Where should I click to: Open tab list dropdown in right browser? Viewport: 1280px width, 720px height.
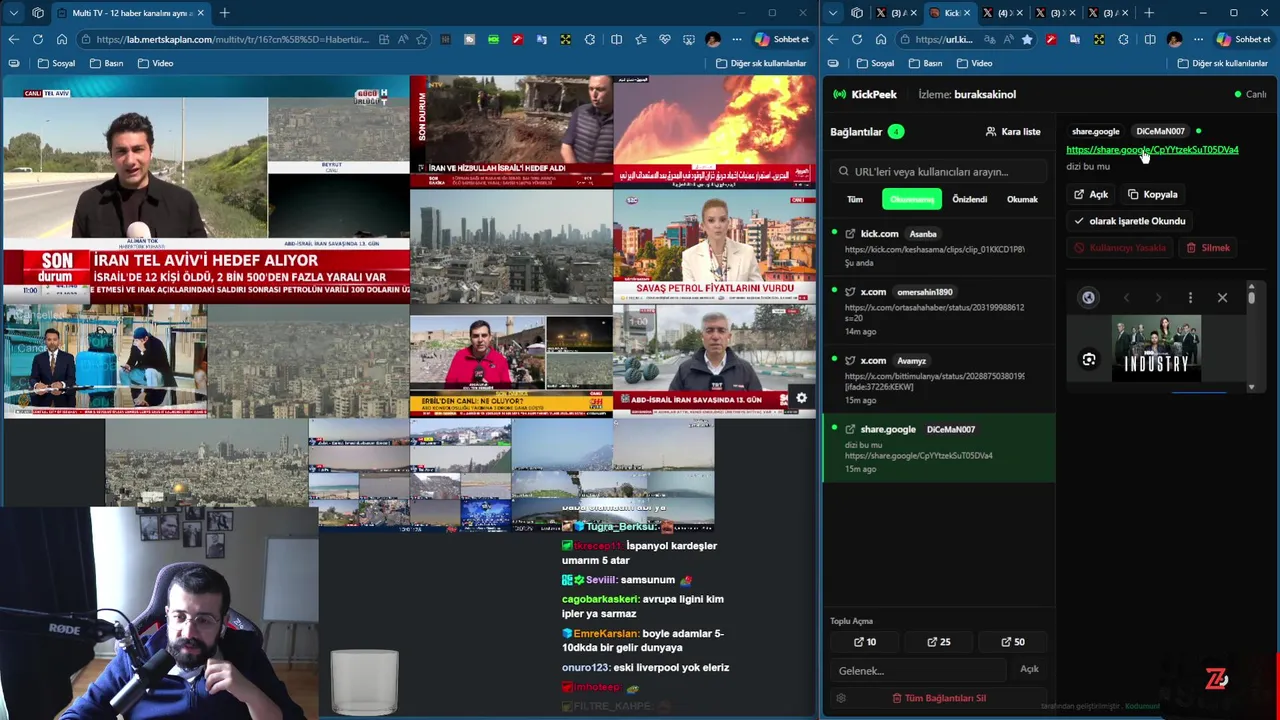832,13
